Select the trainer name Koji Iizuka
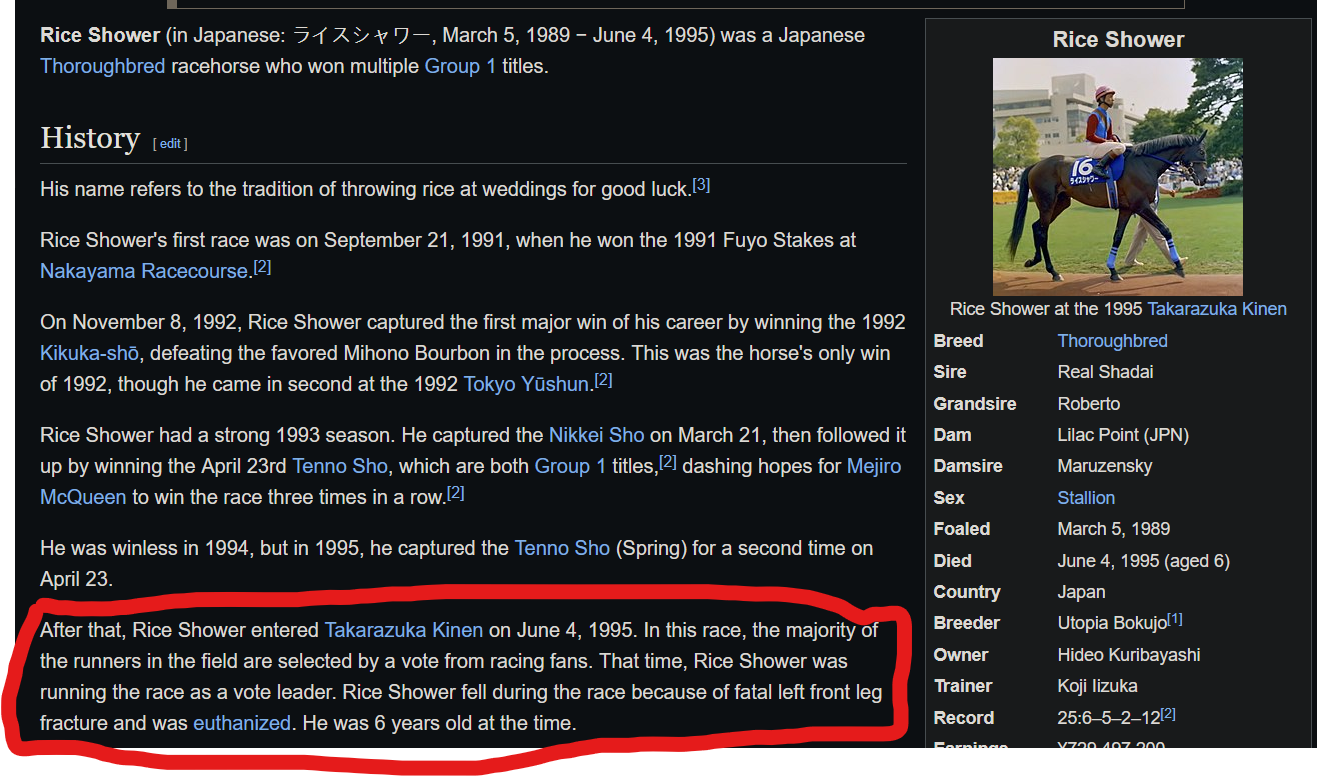The image size is (1317, 776). [x=1097, y=686]
